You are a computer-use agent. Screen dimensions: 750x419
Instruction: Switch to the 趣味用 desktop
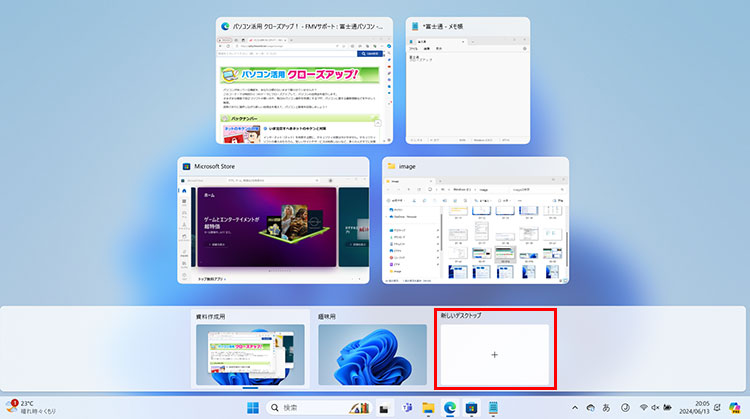point(373,355)
